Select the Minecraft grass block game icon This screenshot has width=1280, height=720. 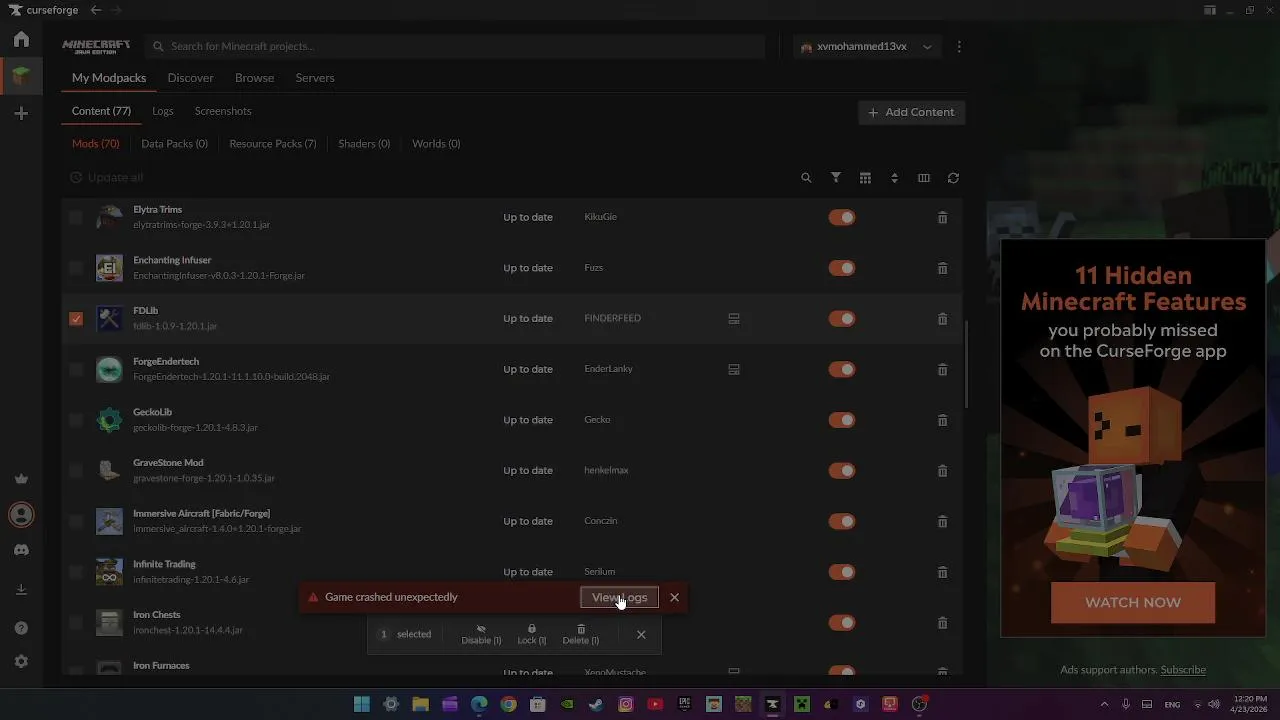tap(21, 76)
